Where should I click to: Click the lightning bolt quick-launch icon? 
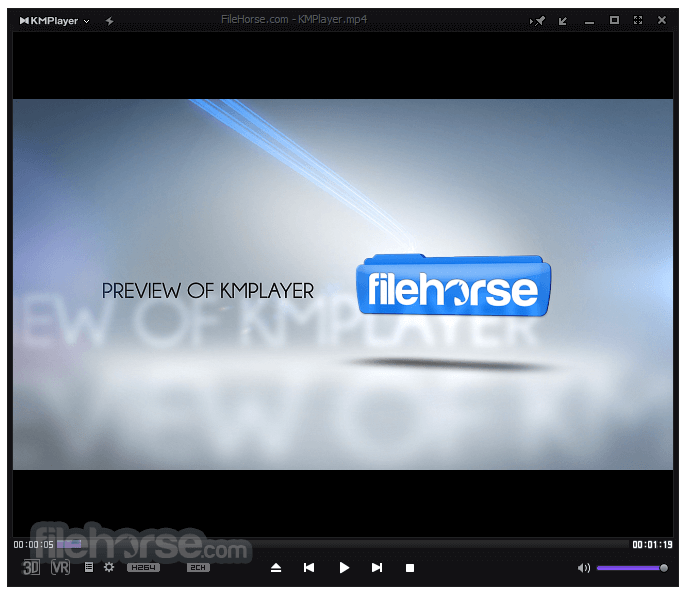coord(109,21)
